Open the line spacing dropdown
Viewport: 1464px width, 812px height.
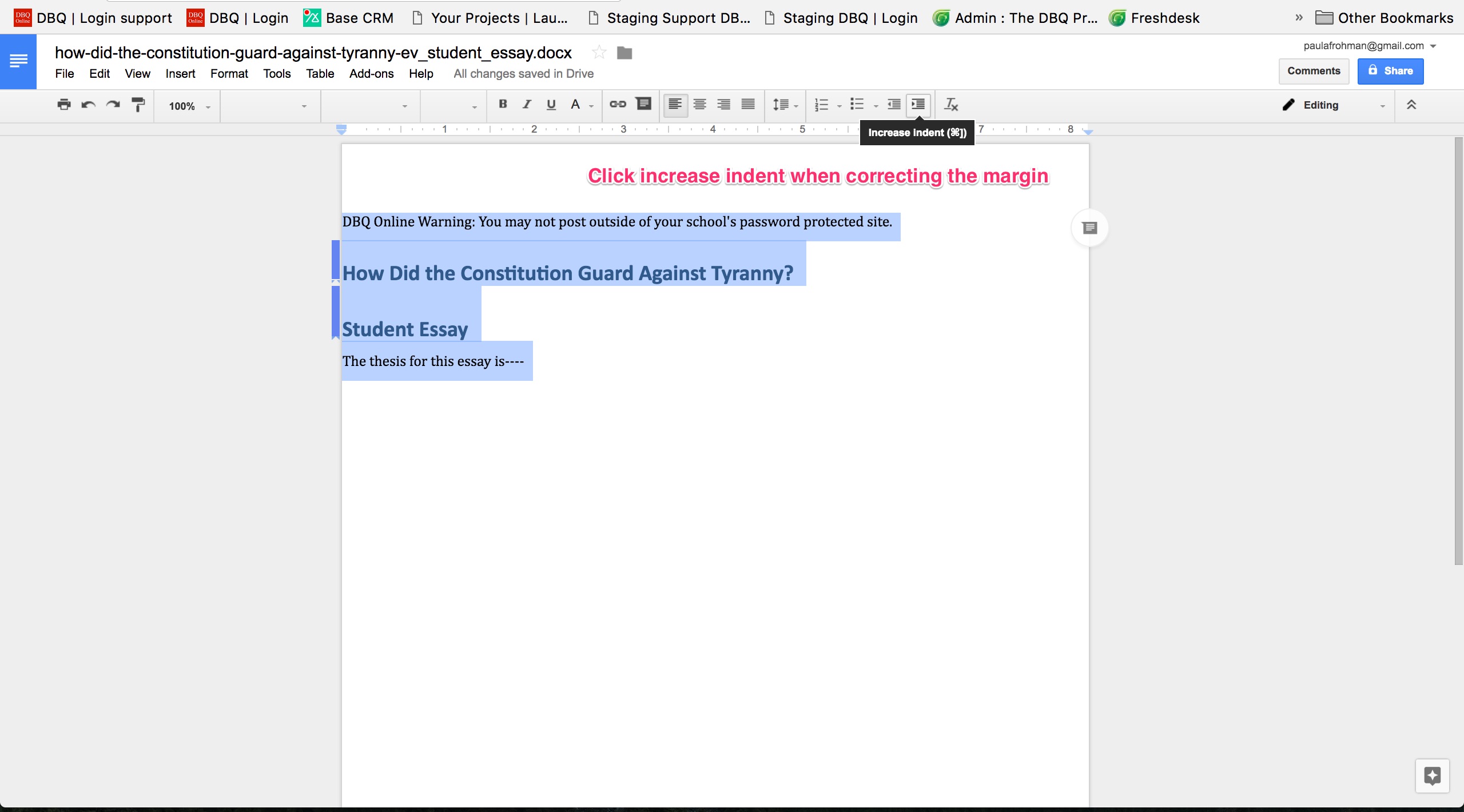[785, 105]
